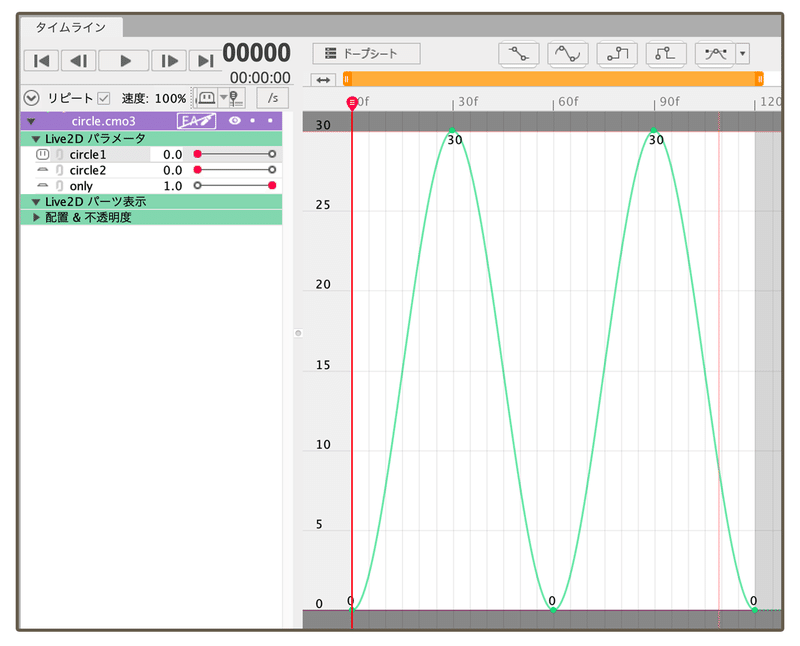Set inverse-stepped curve interpolation
800x646 pixels.
point(666,54)
